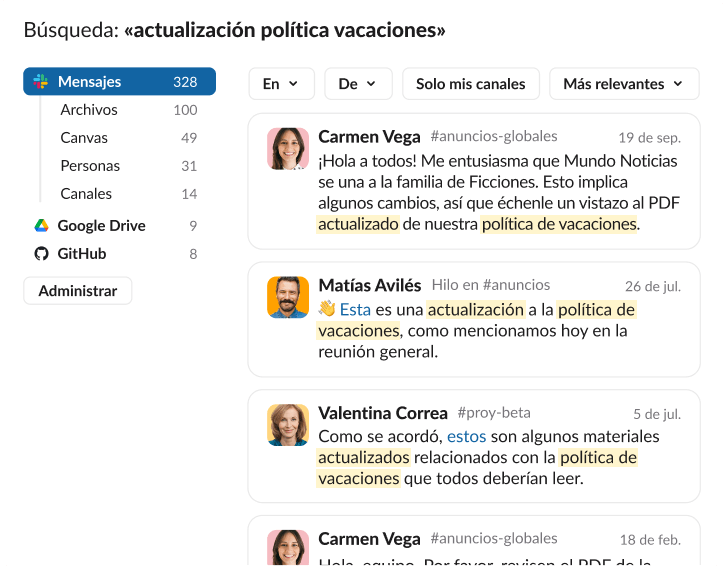
Task: Click the "26 de jul." timestamp
Action: (652, 286)
